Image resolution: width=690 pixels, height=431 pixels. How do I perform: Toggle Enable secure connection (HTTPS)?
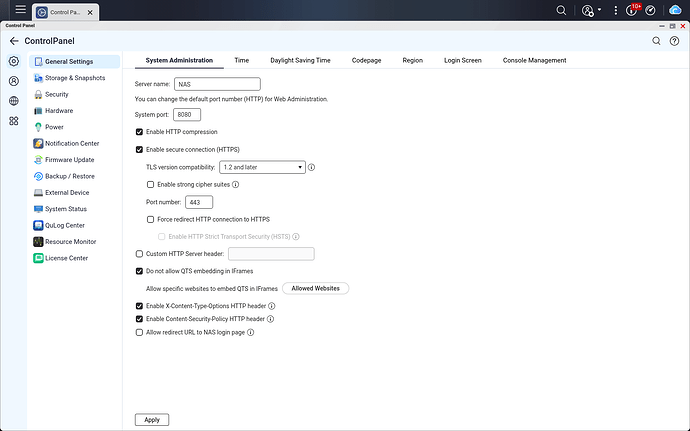(x=139, y=150)
